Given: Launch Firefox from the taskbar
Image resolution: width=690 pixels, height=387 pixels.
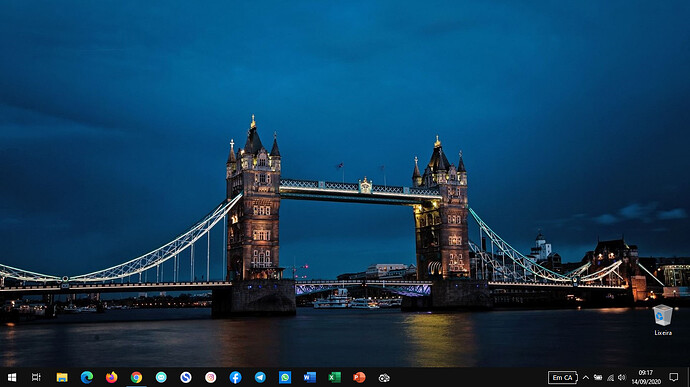Looking at the screenshot, I should pos(111,377).
